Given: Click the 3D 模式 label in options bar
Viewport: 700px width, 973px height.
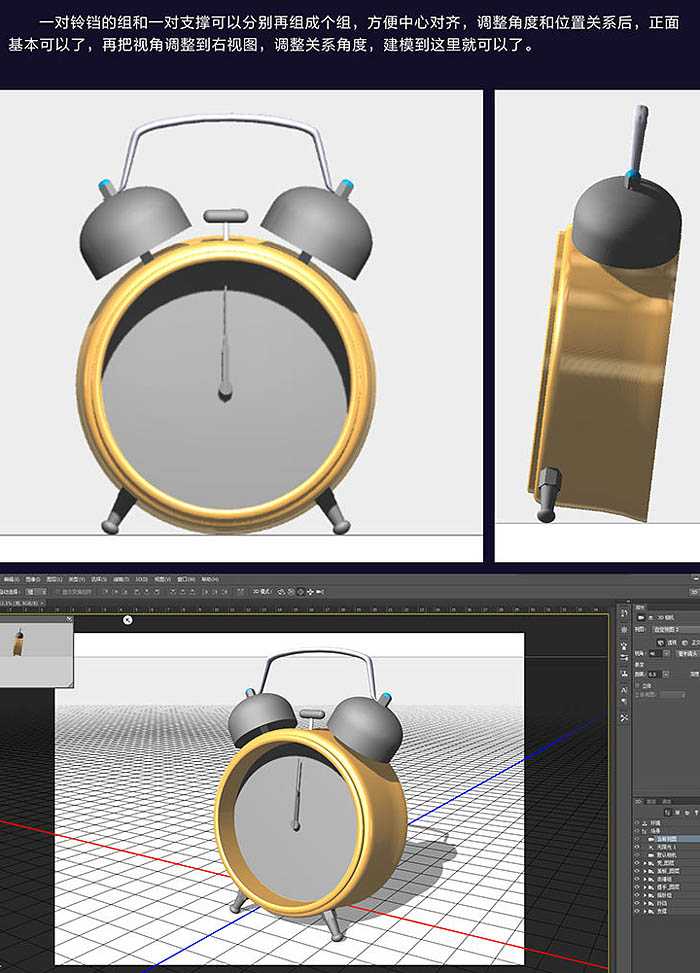Looking at the screenshot, I should [x=262, y=592].
